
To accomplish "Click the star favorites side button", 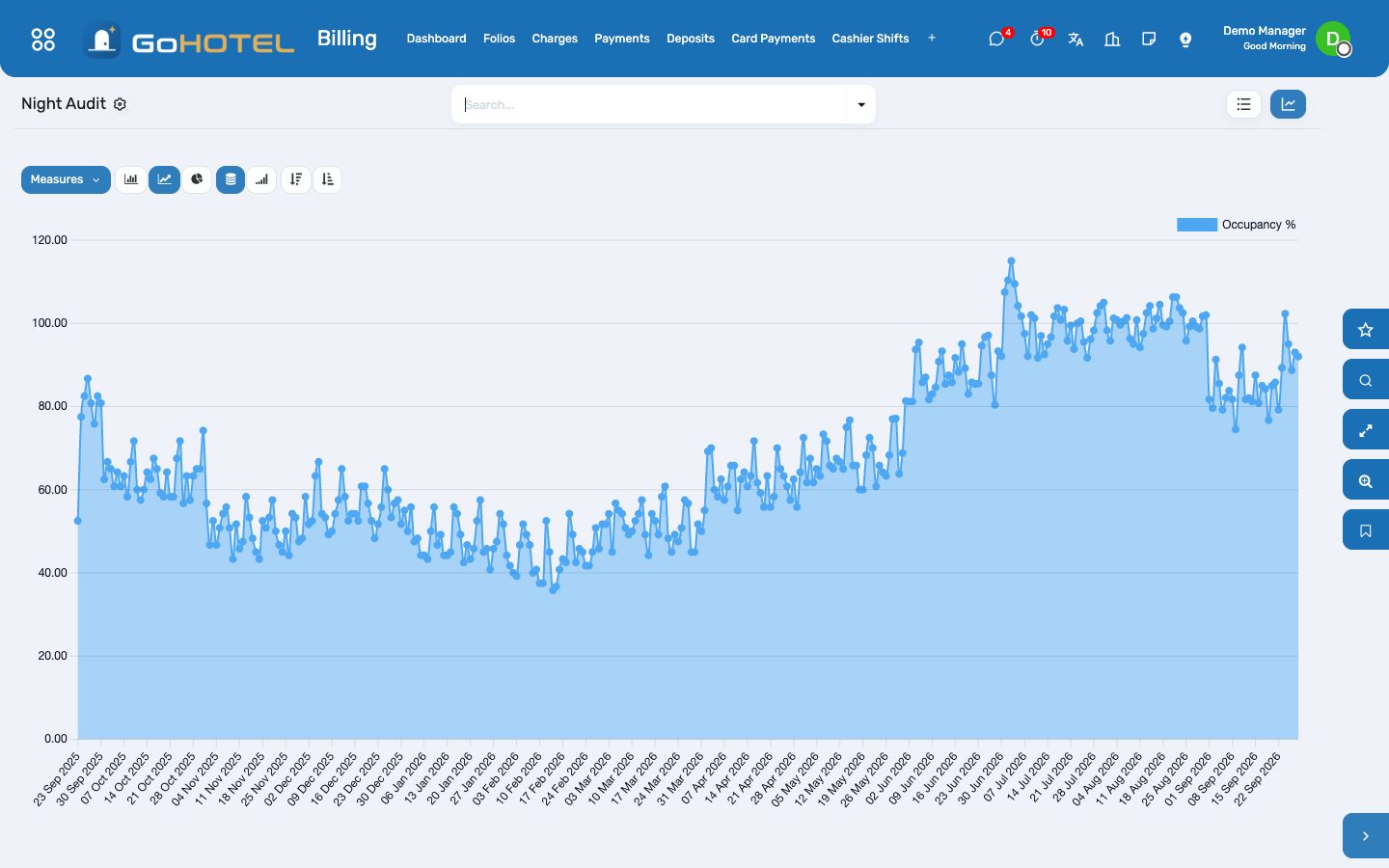I will [1366, 330].
